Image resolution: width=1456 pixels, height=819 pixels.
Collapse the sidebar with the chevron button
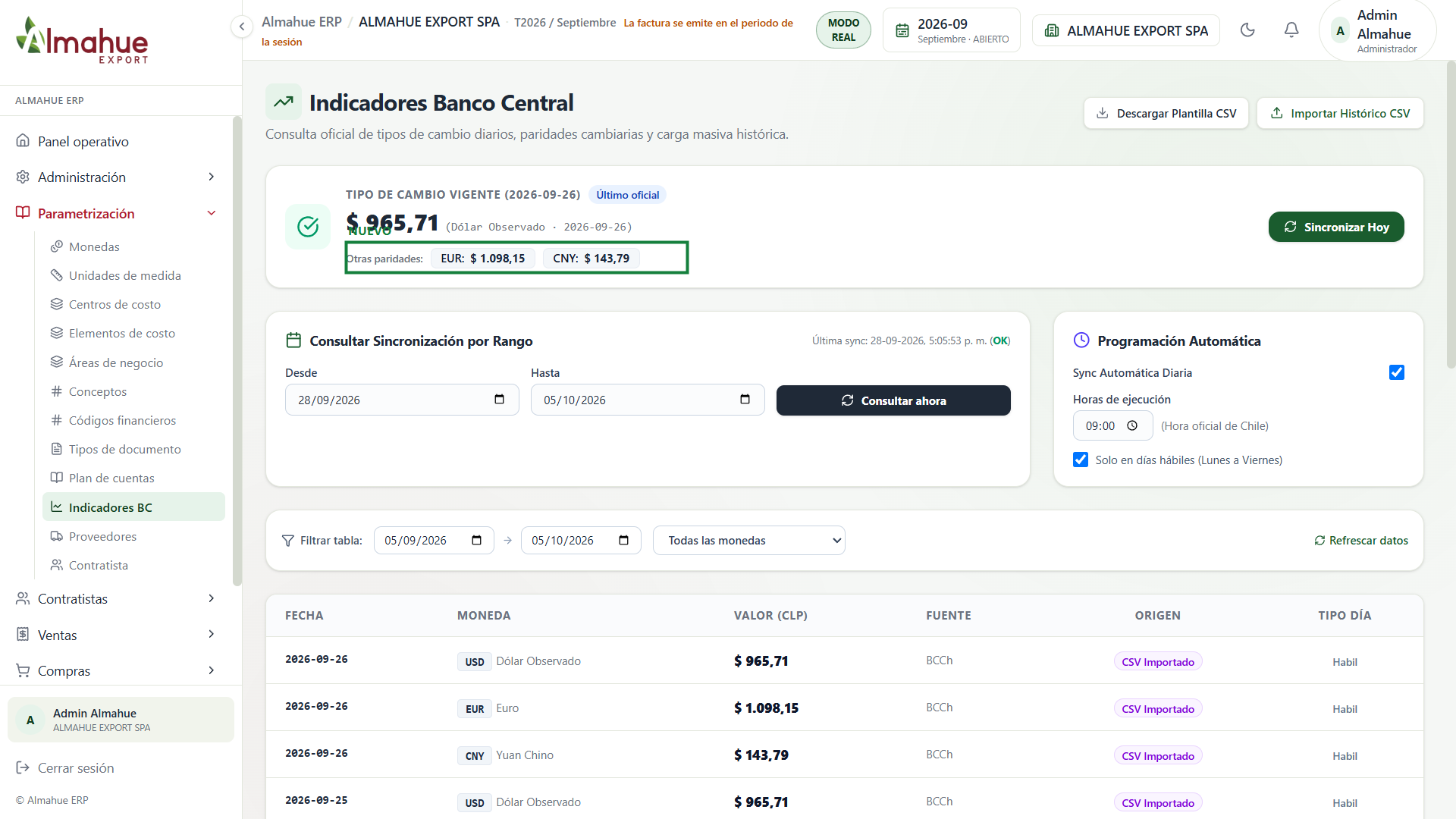point(241,27)
